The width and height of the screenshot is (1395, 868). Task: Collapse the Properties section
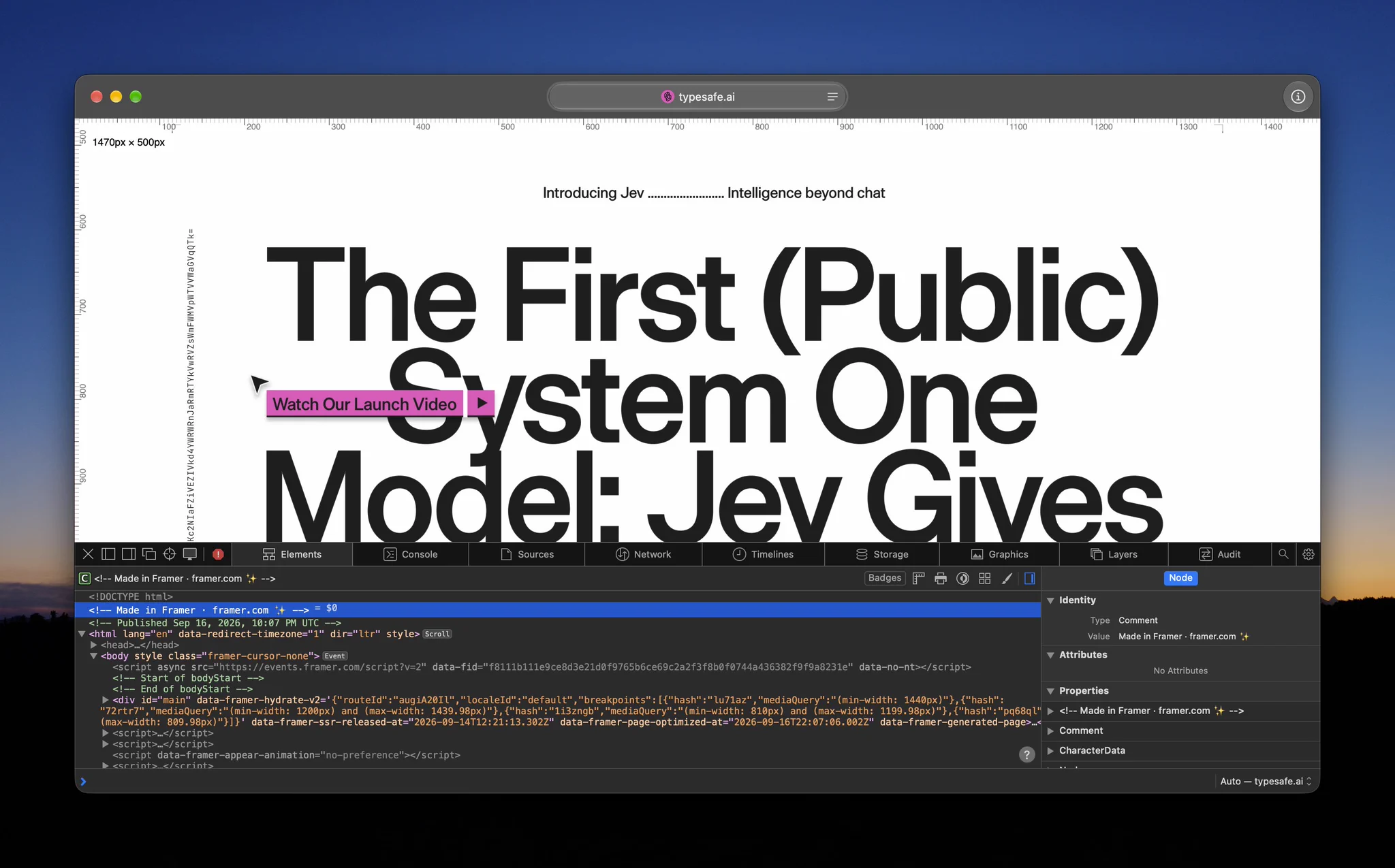1051,691
